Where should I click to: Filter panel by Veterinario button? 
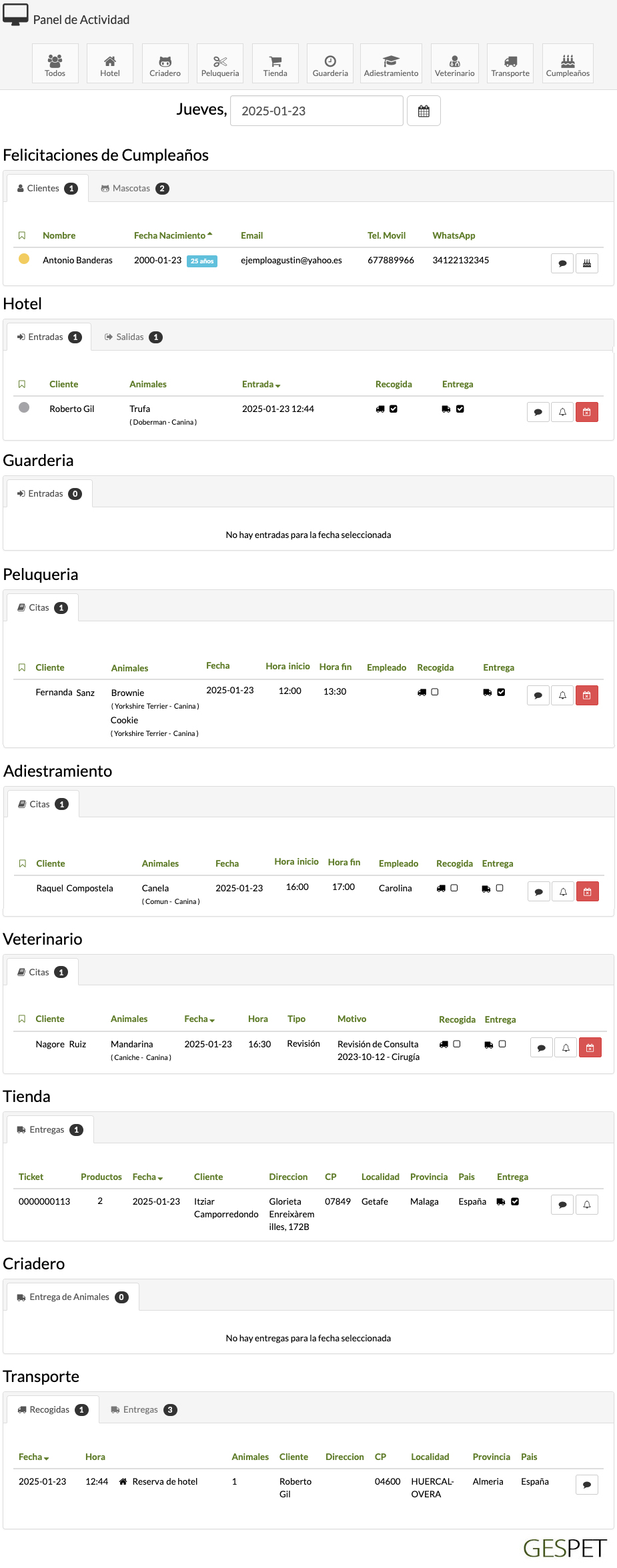click(454, 64)
